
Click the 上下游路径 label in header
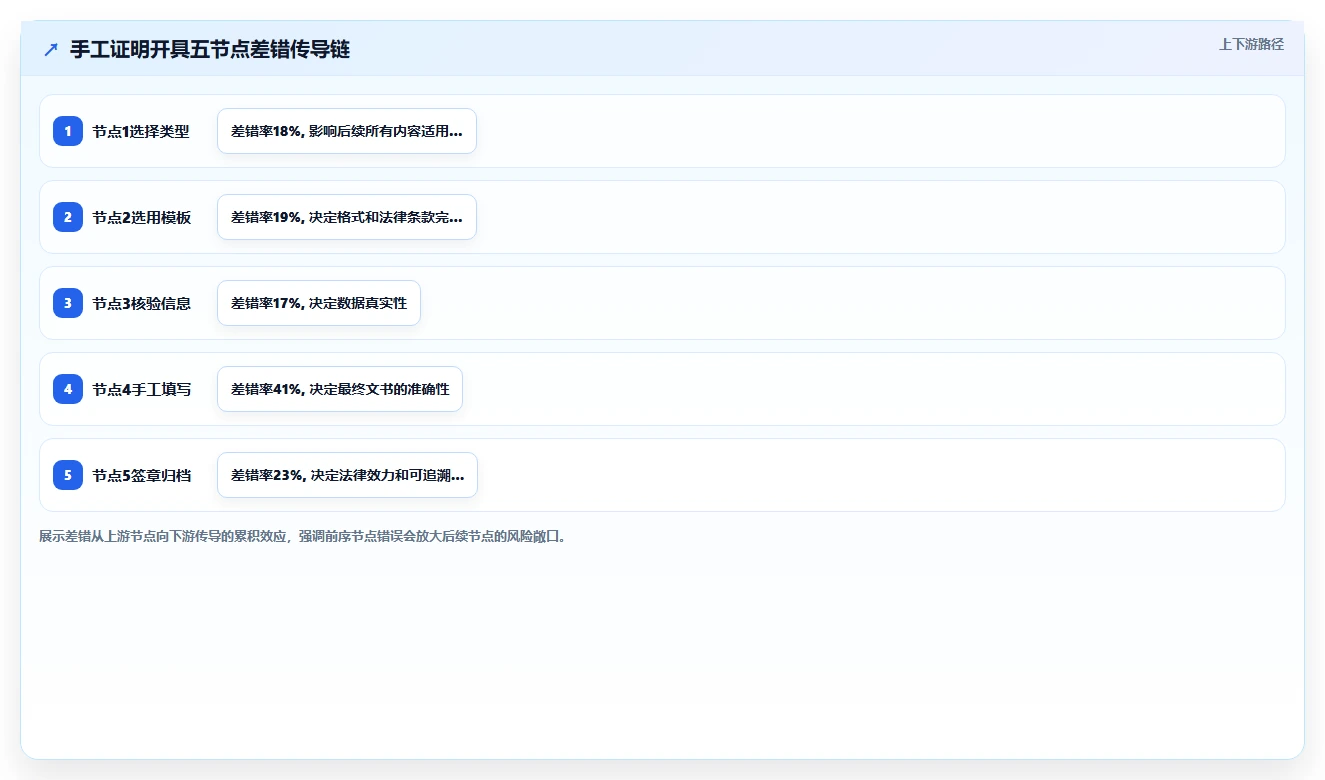(1251, 44)
